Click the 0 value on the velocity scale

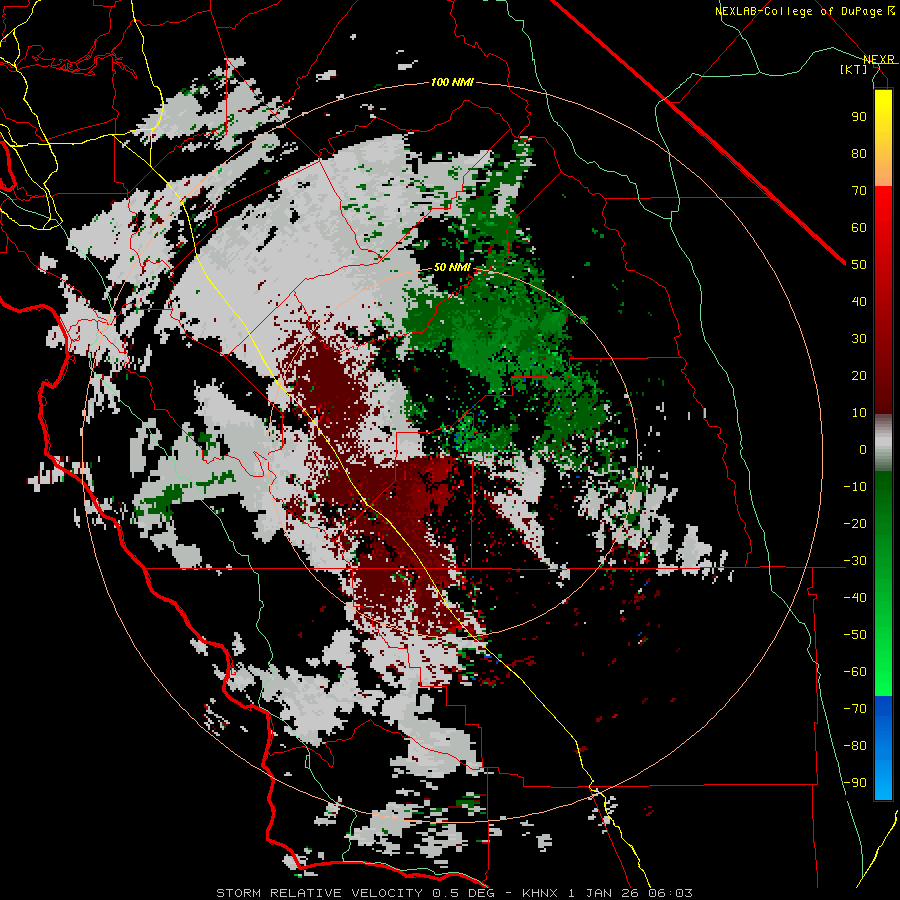coord(863,449)
